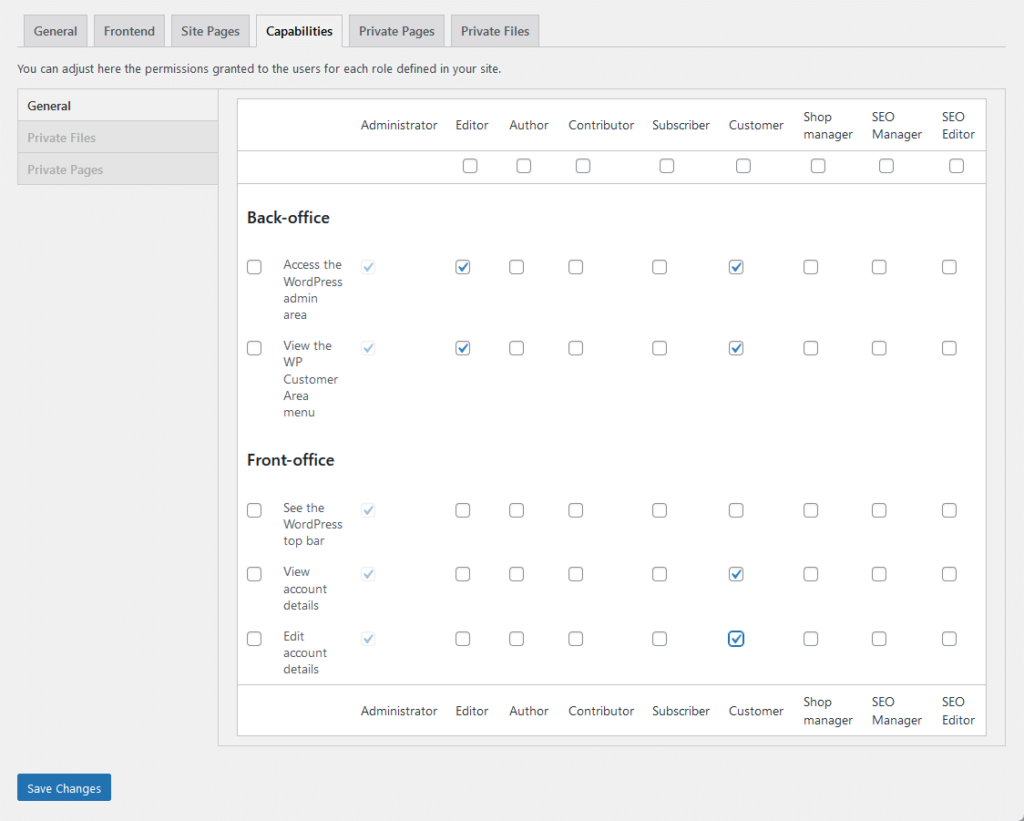Screen dimensions: 1024x821
Task: Uncheck Customer for View account details
Action: pos(736,574)
